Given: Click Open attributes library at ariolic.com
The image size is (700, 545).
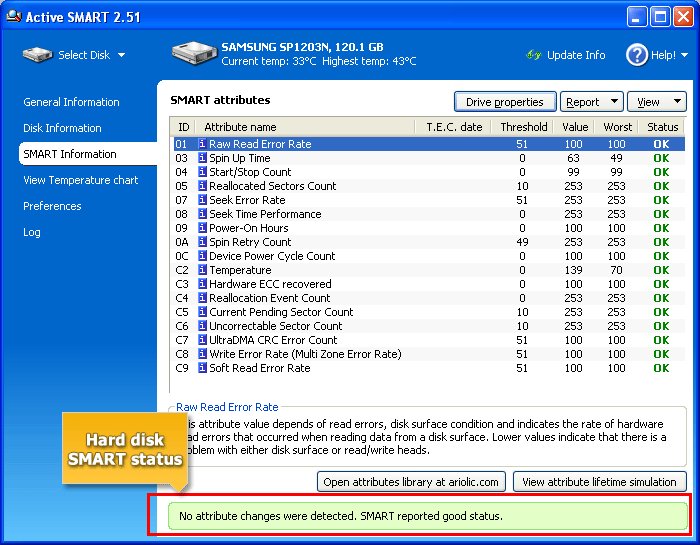Looking at the screenshot, I should (412, 482).
